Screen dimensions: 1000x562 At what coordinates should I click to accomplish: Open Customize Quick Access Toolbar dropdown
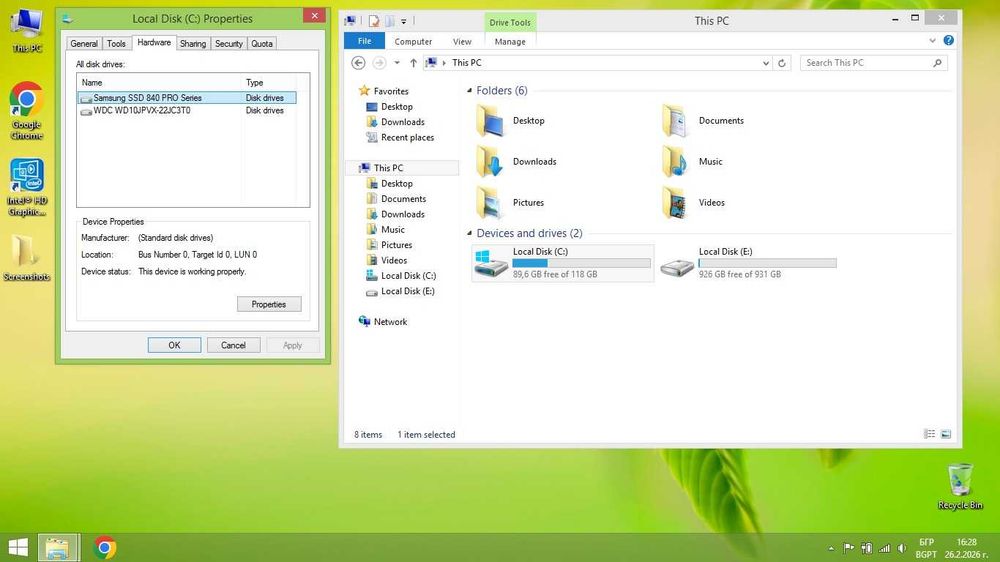(x=404, y=22)
